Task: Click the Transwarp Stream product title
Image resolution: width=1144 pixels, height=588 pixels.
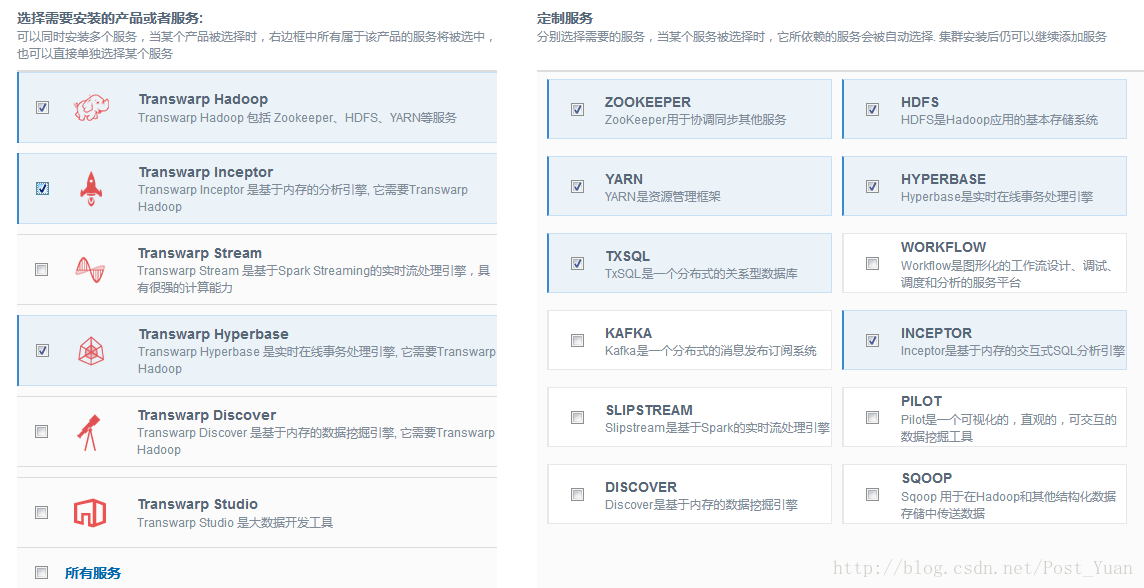Action: [x=200, y=253]
